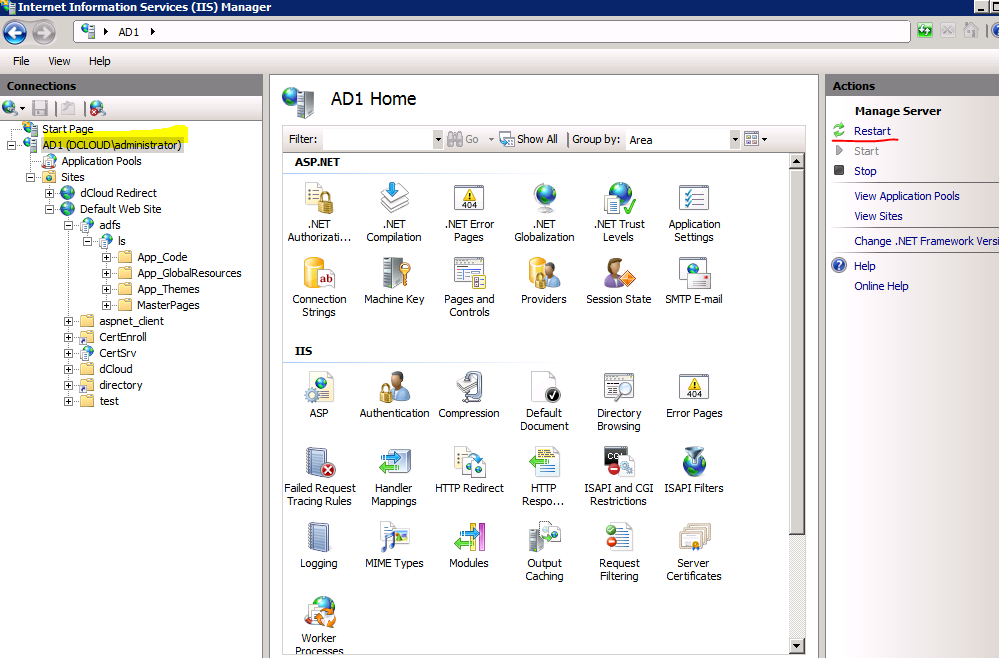Open Request Filtering feature
Image resolution: width=999 pixels, height=658 pixels.
tap(619, 552)
